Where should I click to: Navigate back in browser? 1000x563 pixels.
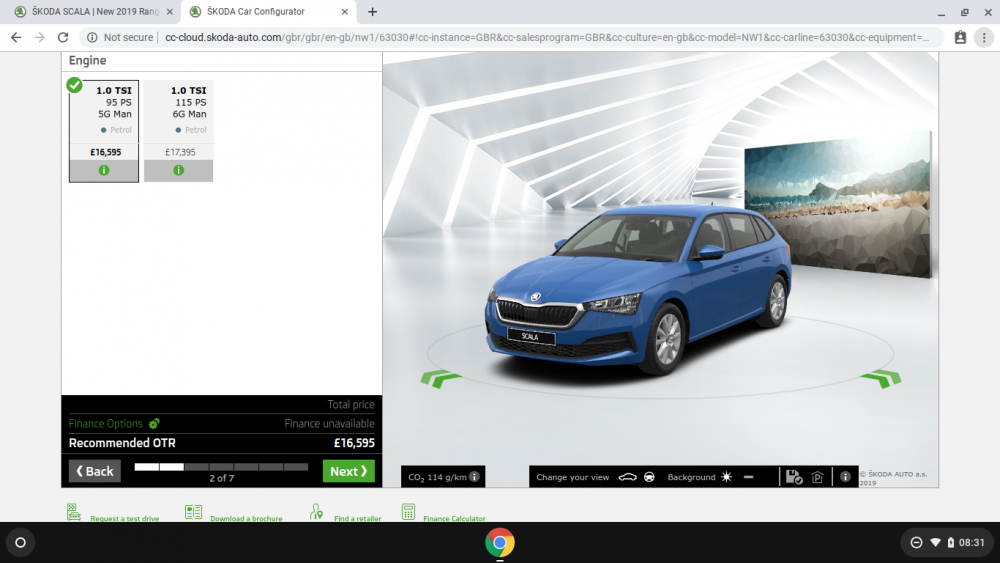coord(16,38)
